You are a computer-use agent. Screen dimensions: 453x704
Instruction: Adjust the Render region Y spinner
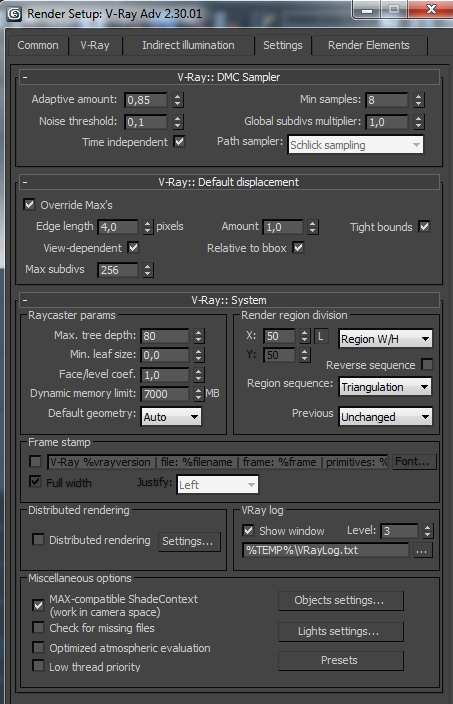pos(305,355)
